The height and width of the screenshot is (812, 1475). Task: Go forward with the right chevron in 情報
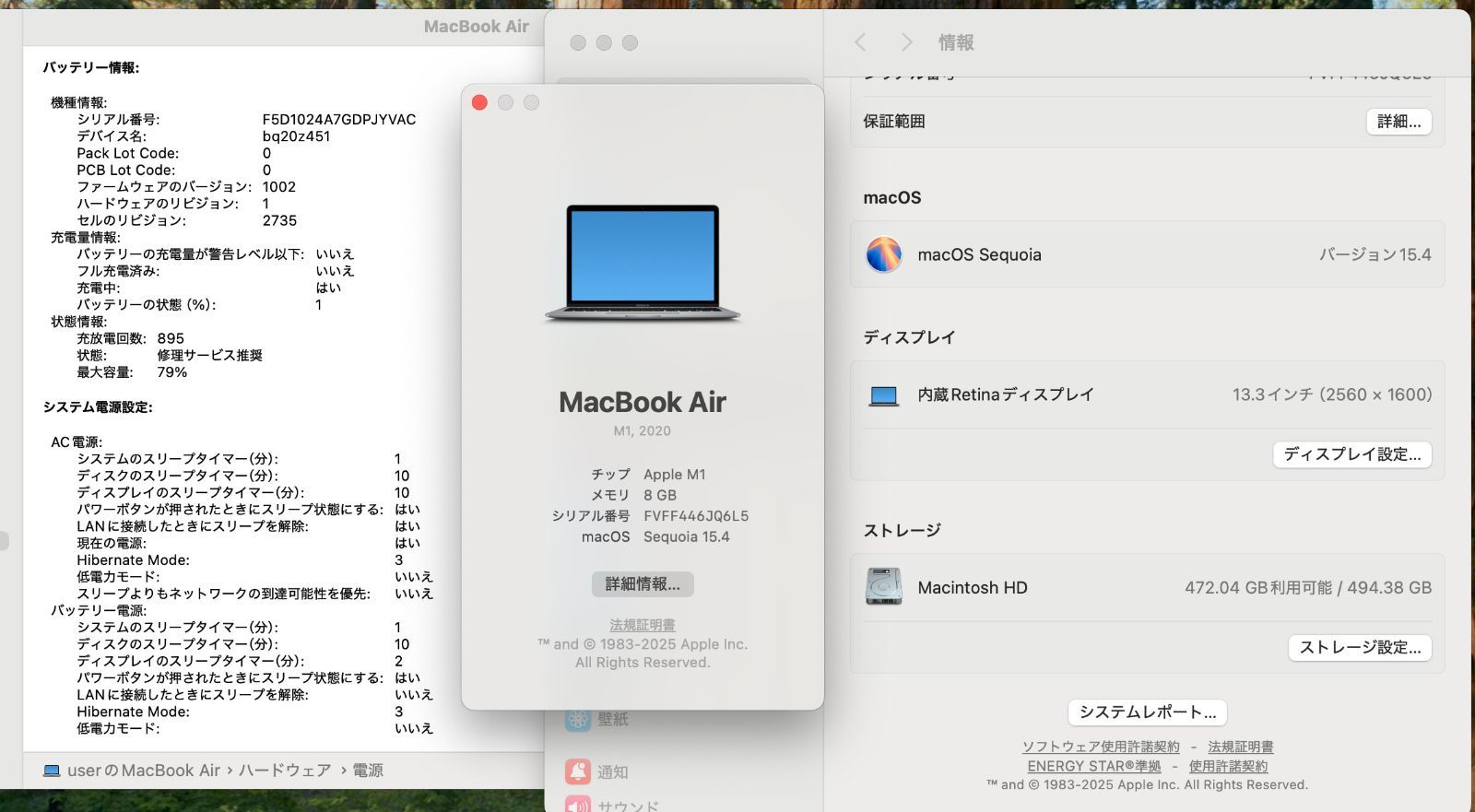pyautogui.click(x=907, y=42)
